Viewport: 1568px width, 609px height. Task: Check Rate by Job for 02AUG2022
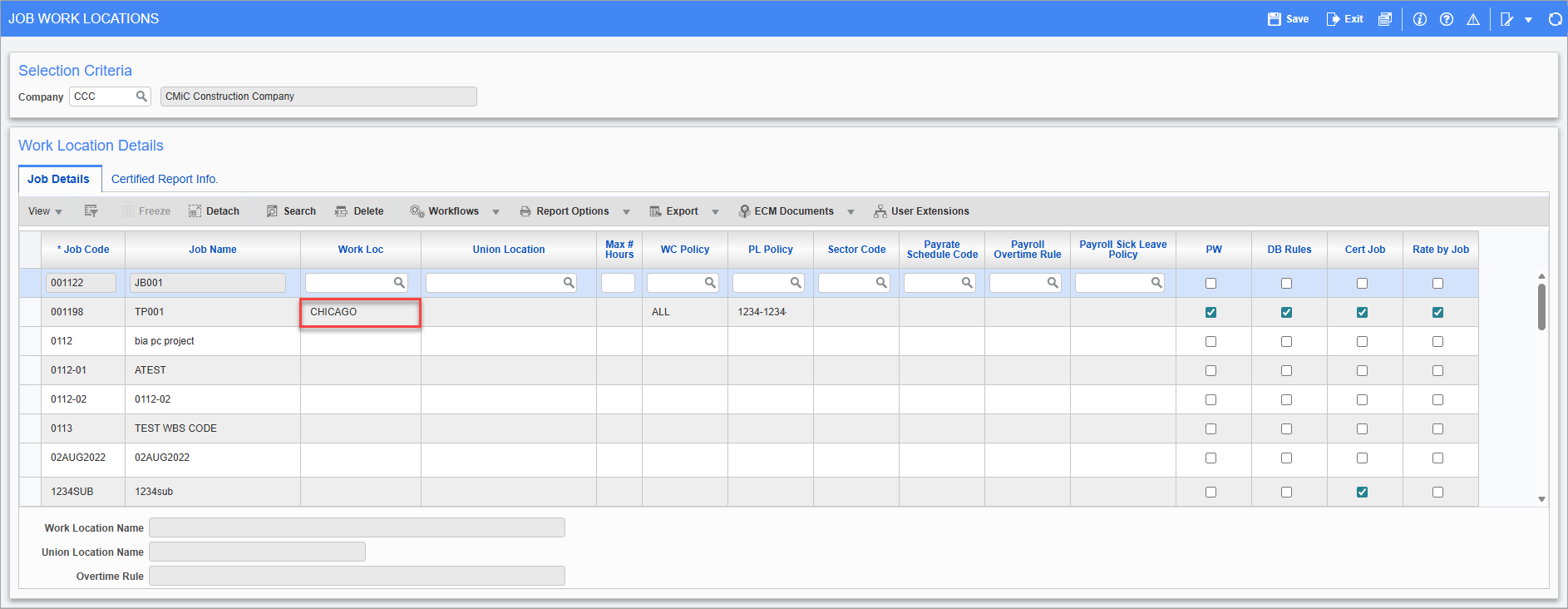click(1437, 458)
